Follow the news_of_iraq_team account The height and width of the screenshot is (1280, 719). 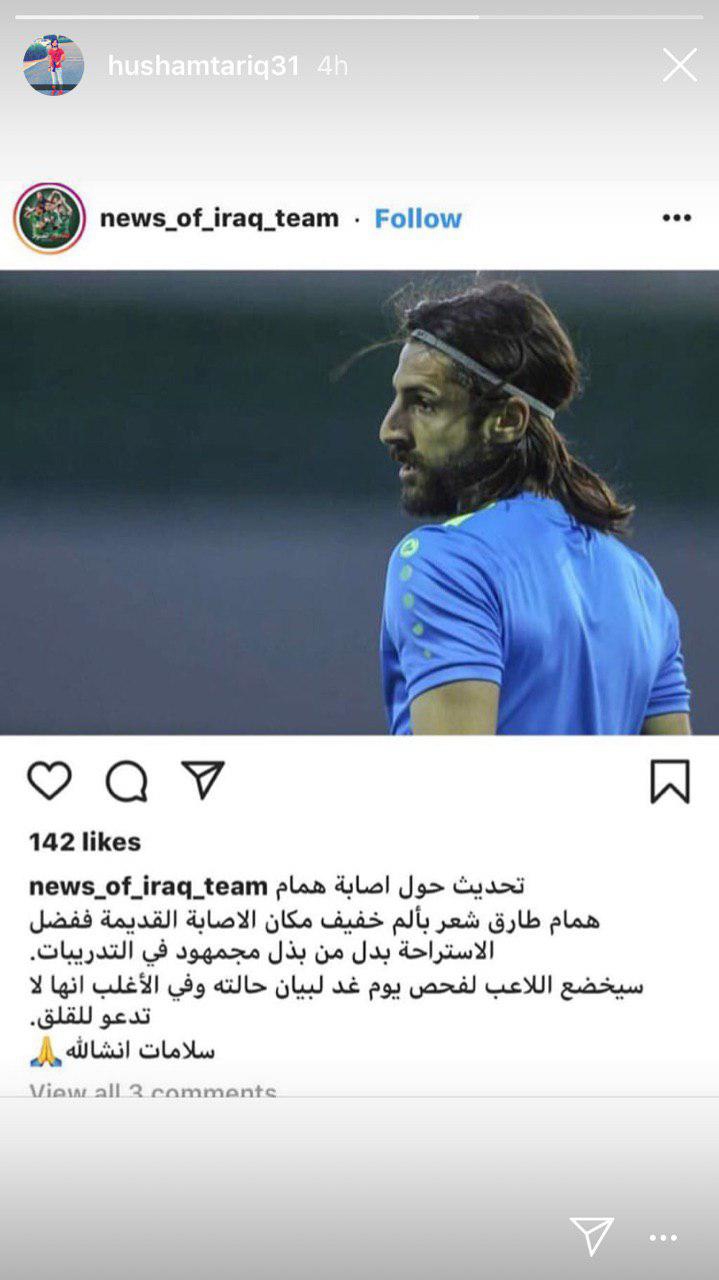tap(418, 218)
